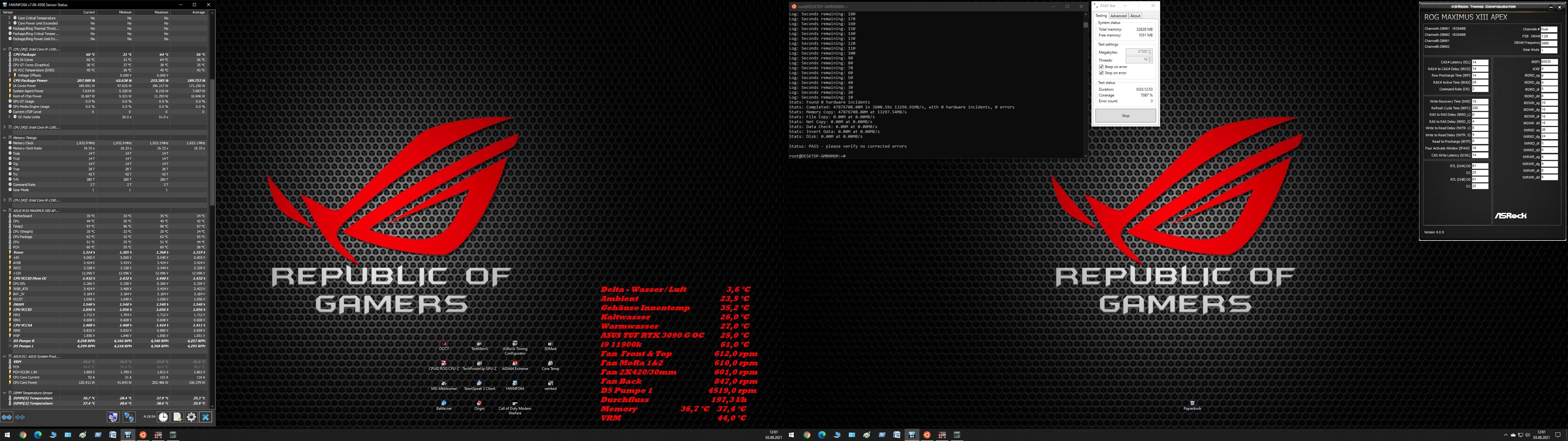1568x441 pixels.
Task: Open volume control in system tray
Action: (x=1527, y=435)
